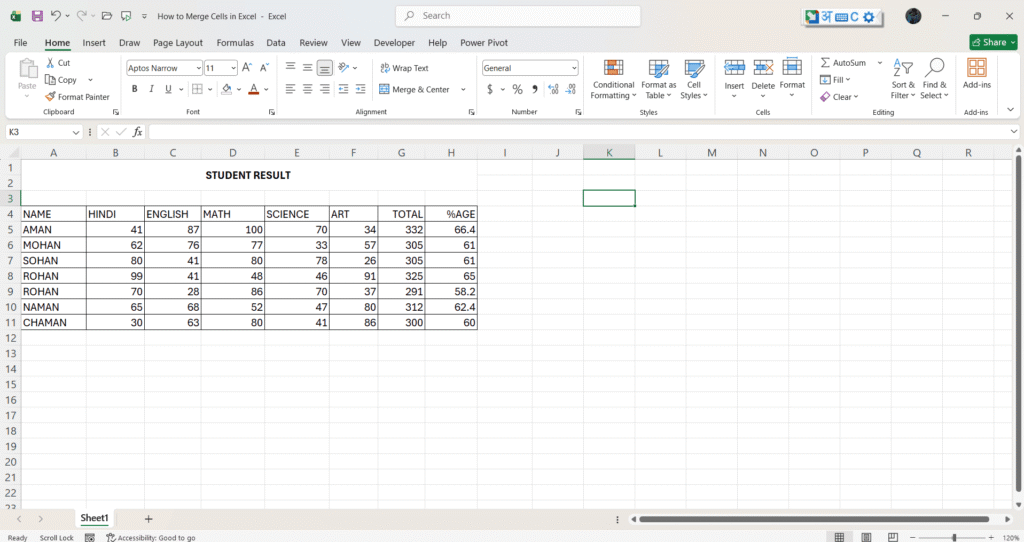Click the Share button
Viewport: 1024px width, 542px height.
coord(993,42)
